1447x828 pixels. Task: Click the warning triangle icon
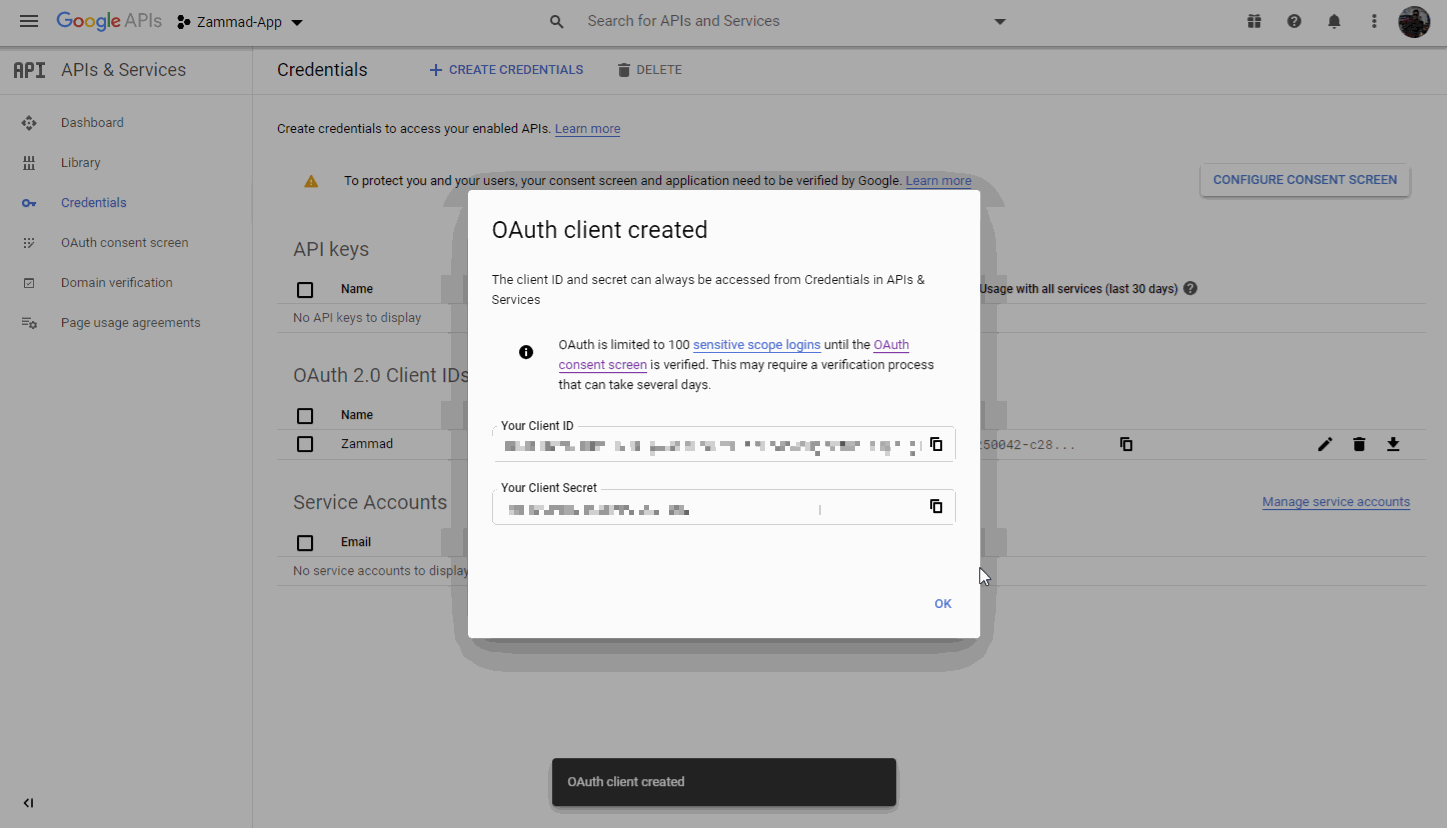point(311,181)
